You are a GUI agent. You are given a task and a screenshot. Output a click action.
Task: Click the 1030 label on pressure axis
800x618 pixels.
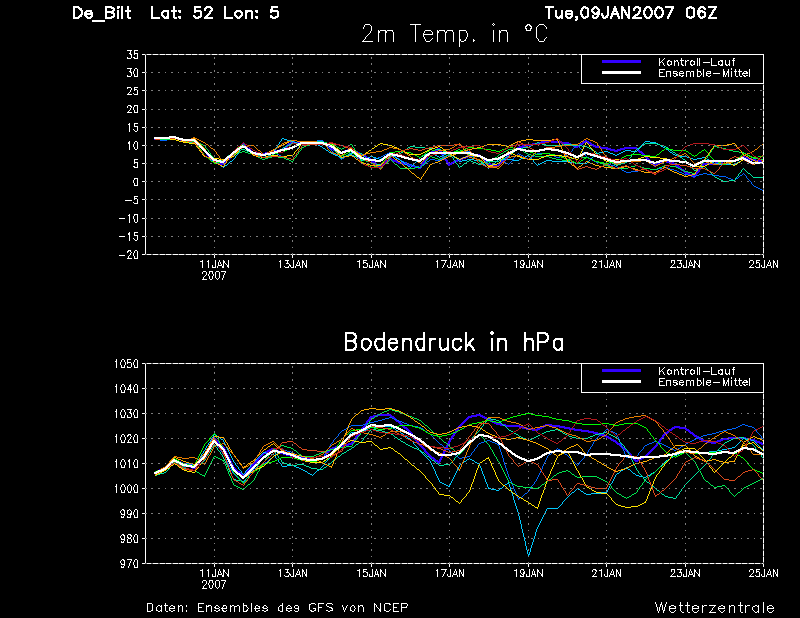point(127,413)
